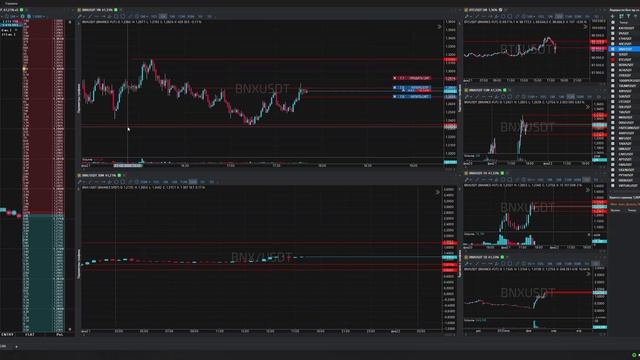Click the red price tag at top resistance line
This screenshot has height=360, width=640.
(x=450, y=60)
